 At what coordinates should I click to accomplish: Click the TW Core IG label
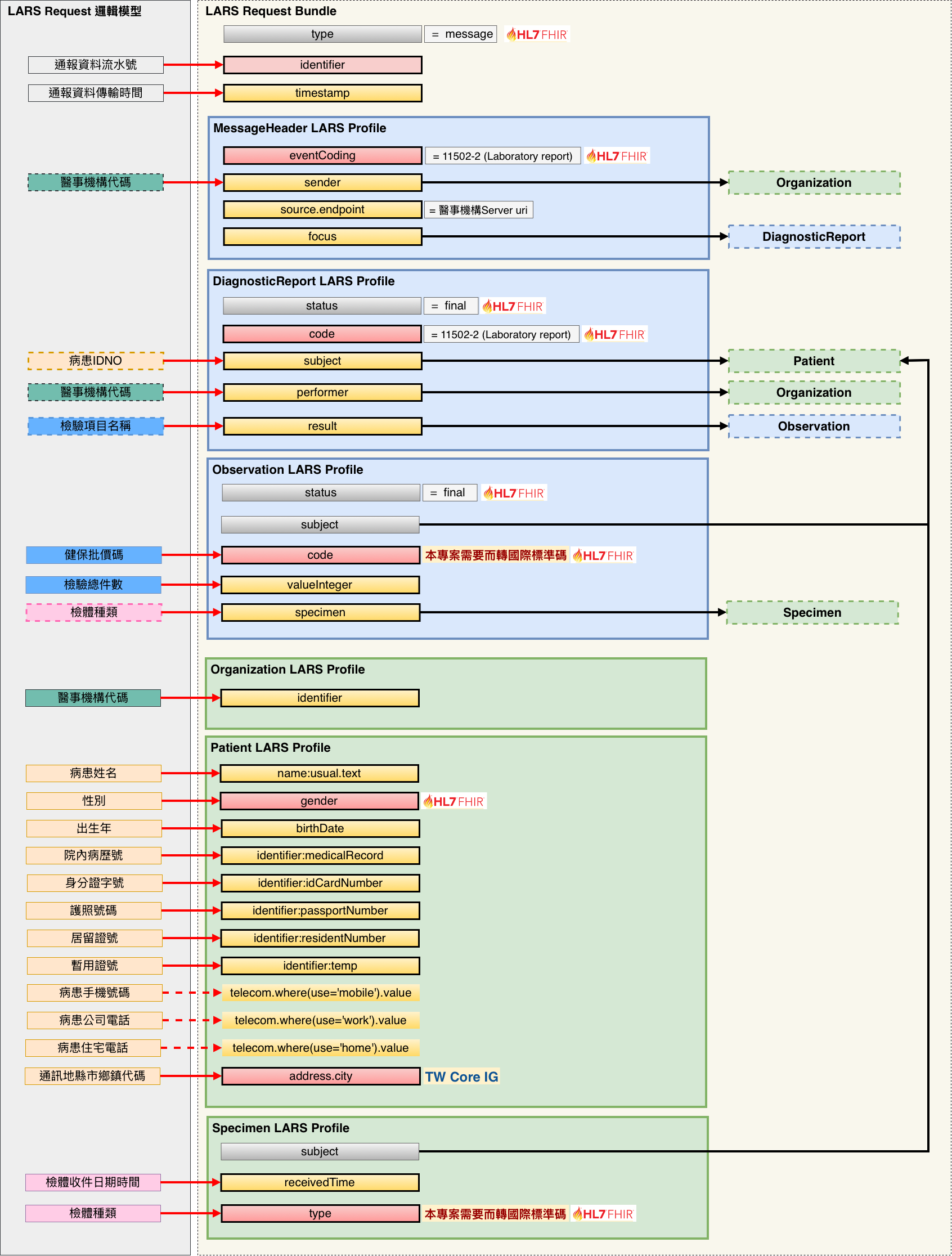coord(461,1077)
